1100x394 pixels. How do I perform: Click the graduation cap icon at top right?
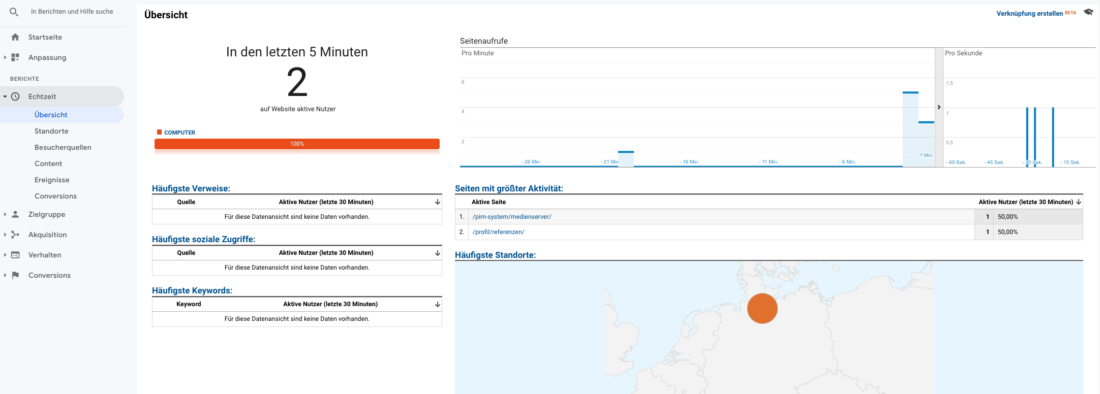pyautogui.click(x=1088, y=13)
